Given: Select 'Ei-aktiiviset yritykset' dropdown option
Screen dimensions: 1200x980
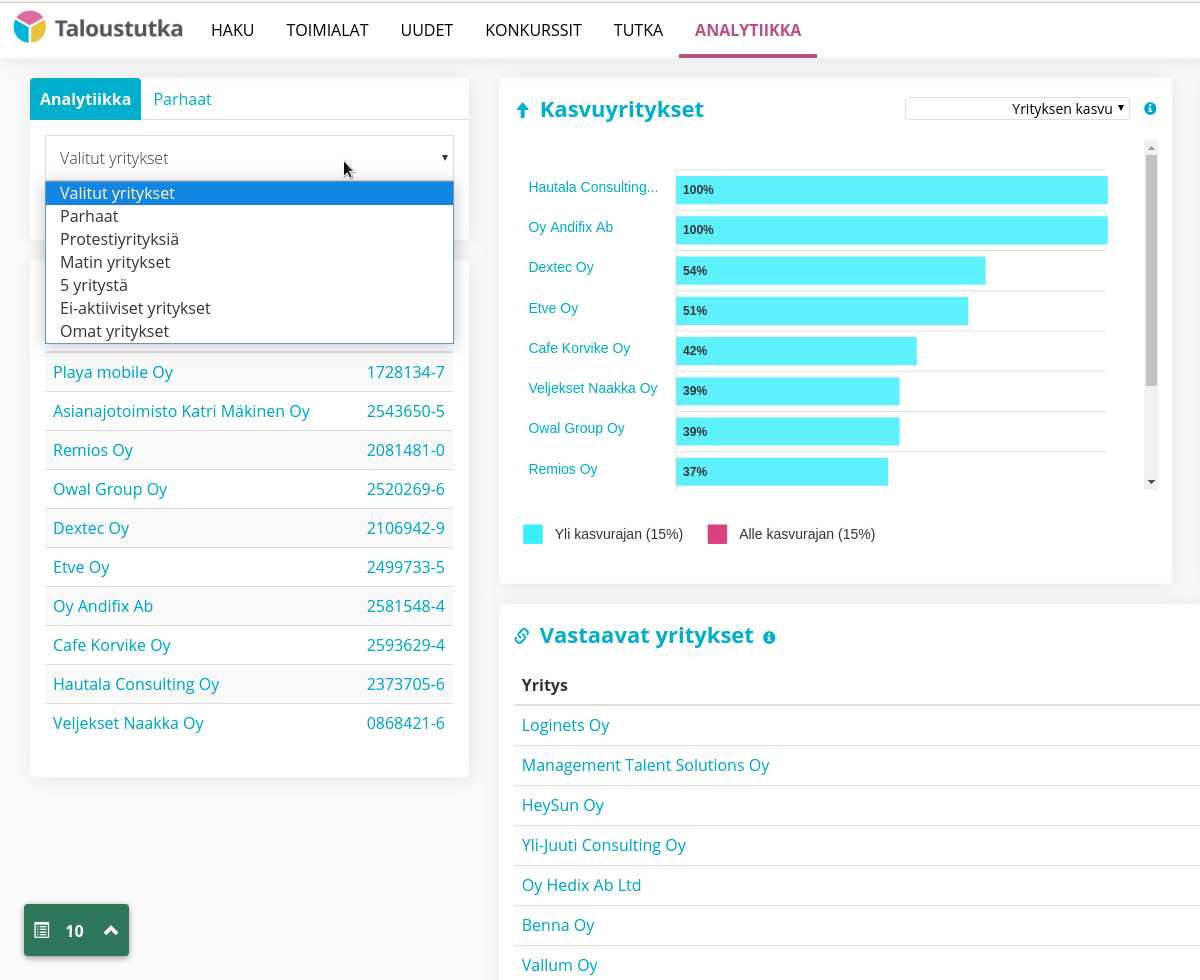Looking at the screenshot, I should [x=249, y=308].
